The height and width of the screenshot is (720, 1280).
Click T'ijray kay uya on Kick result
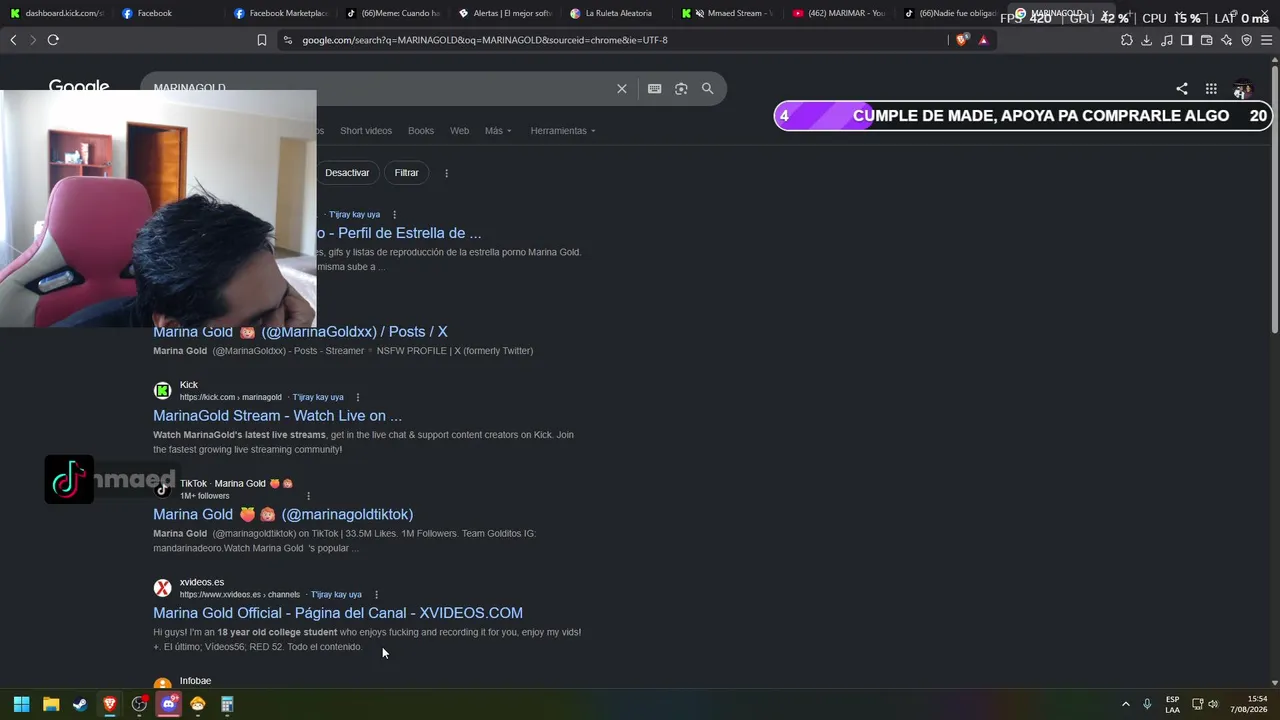click(318, 397)
